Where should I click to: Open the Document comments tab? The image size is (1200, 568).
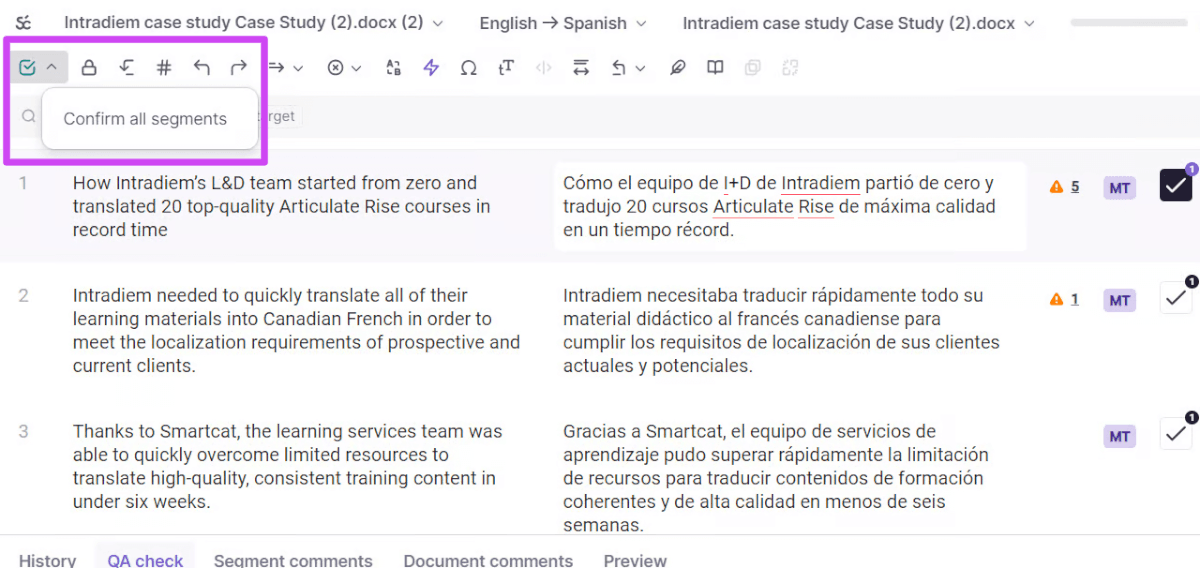[x=488, y=560]
